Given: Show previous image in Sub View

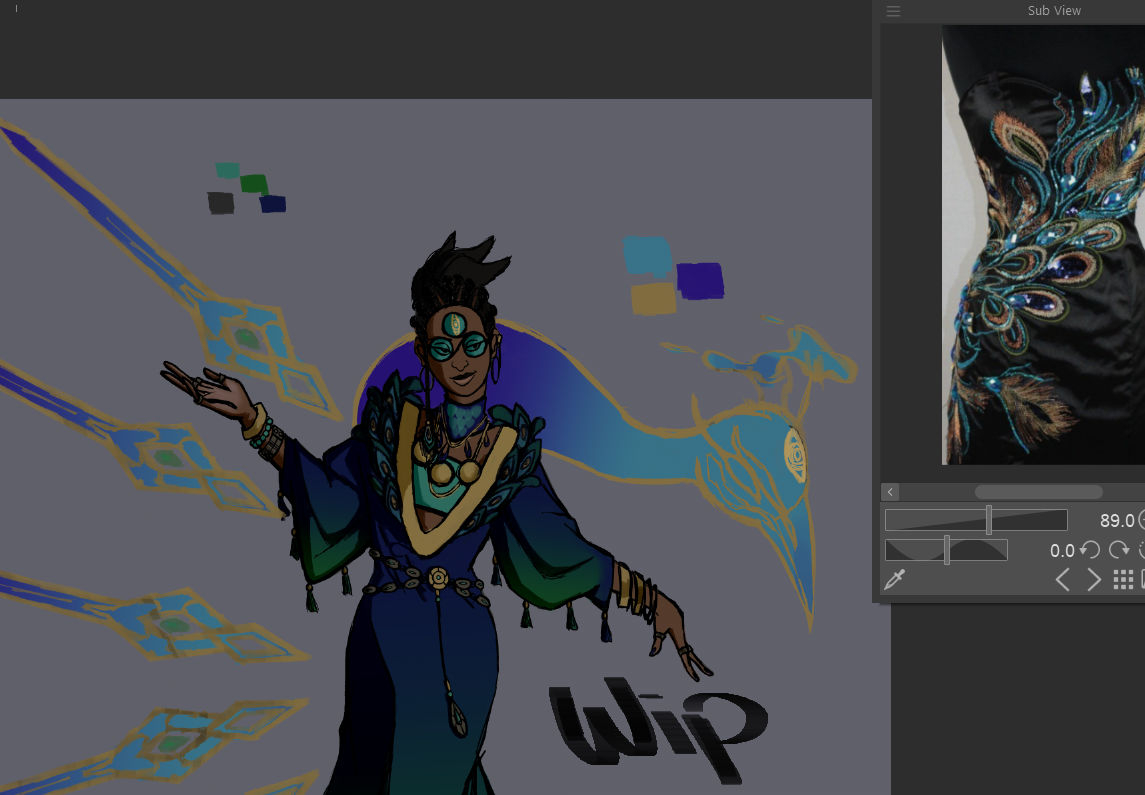Looking at the screenshot, I should (x=1063, y=580).
